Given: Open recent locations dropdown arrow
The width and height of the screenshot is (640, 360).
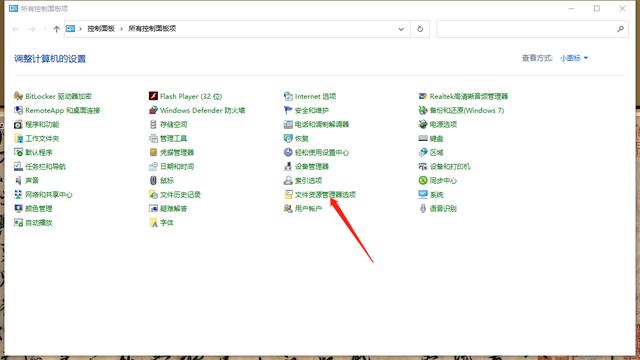Looking at the screenshot, I should click(x=44, y=29).
